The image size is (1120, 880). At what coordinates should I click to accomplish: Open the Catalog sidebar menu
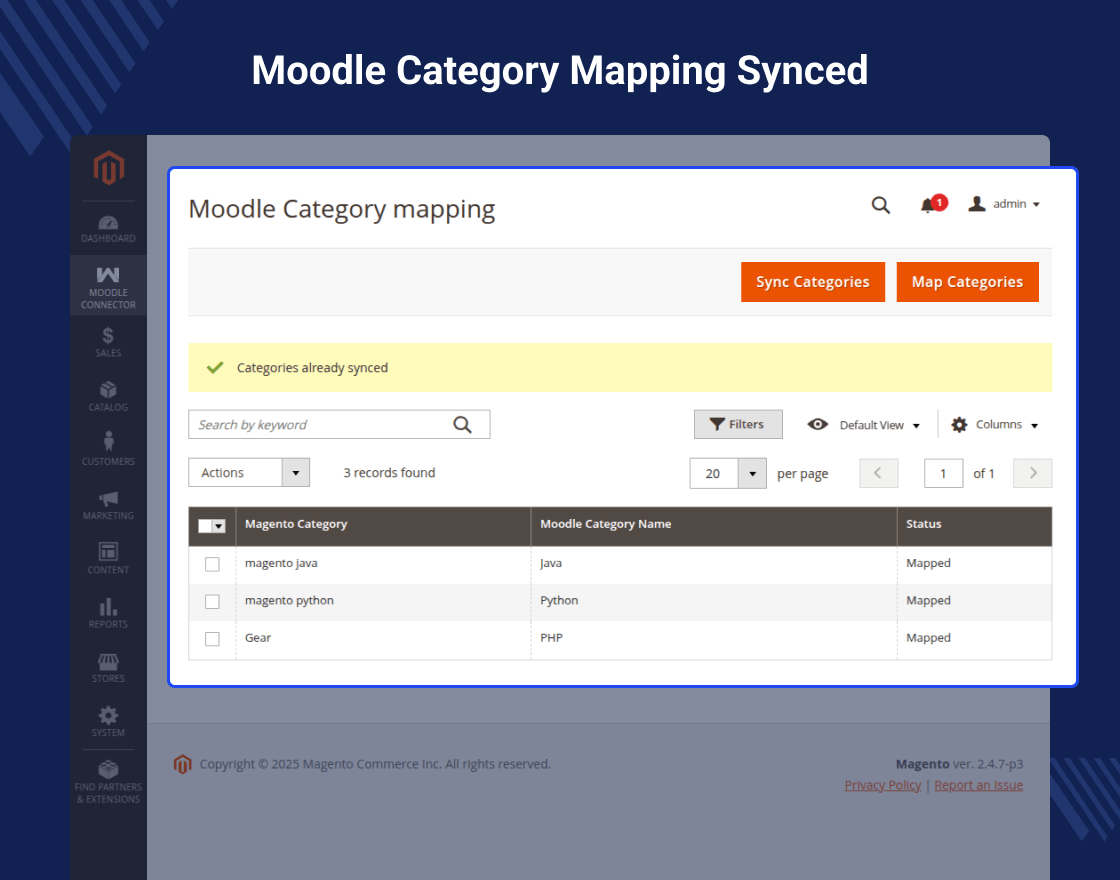coord(108,396)
